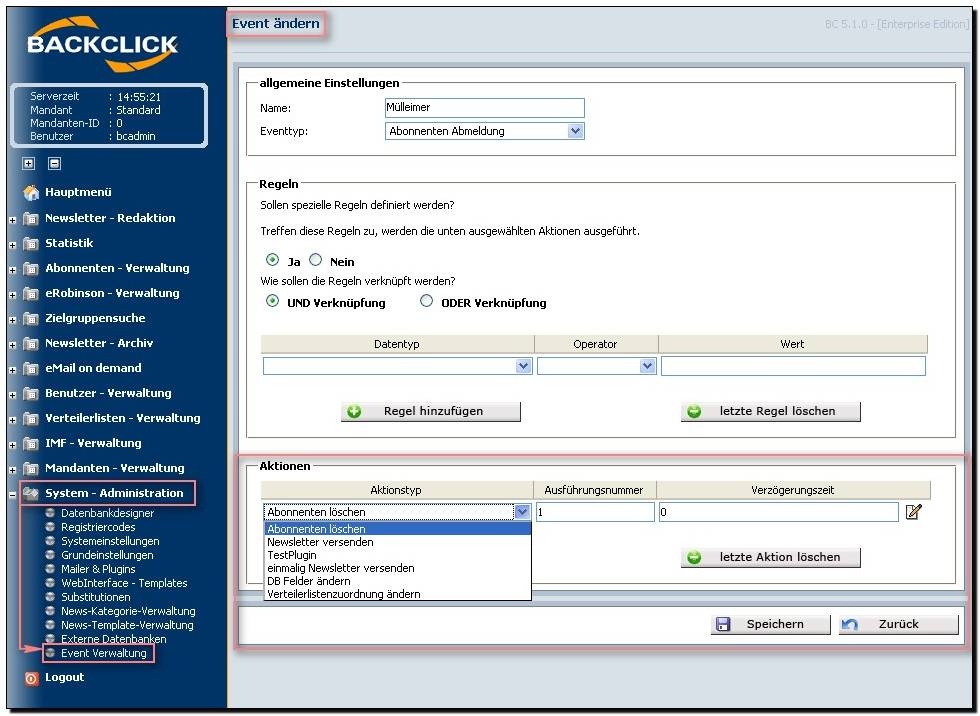Click the Wert input field

click(793, 366)
